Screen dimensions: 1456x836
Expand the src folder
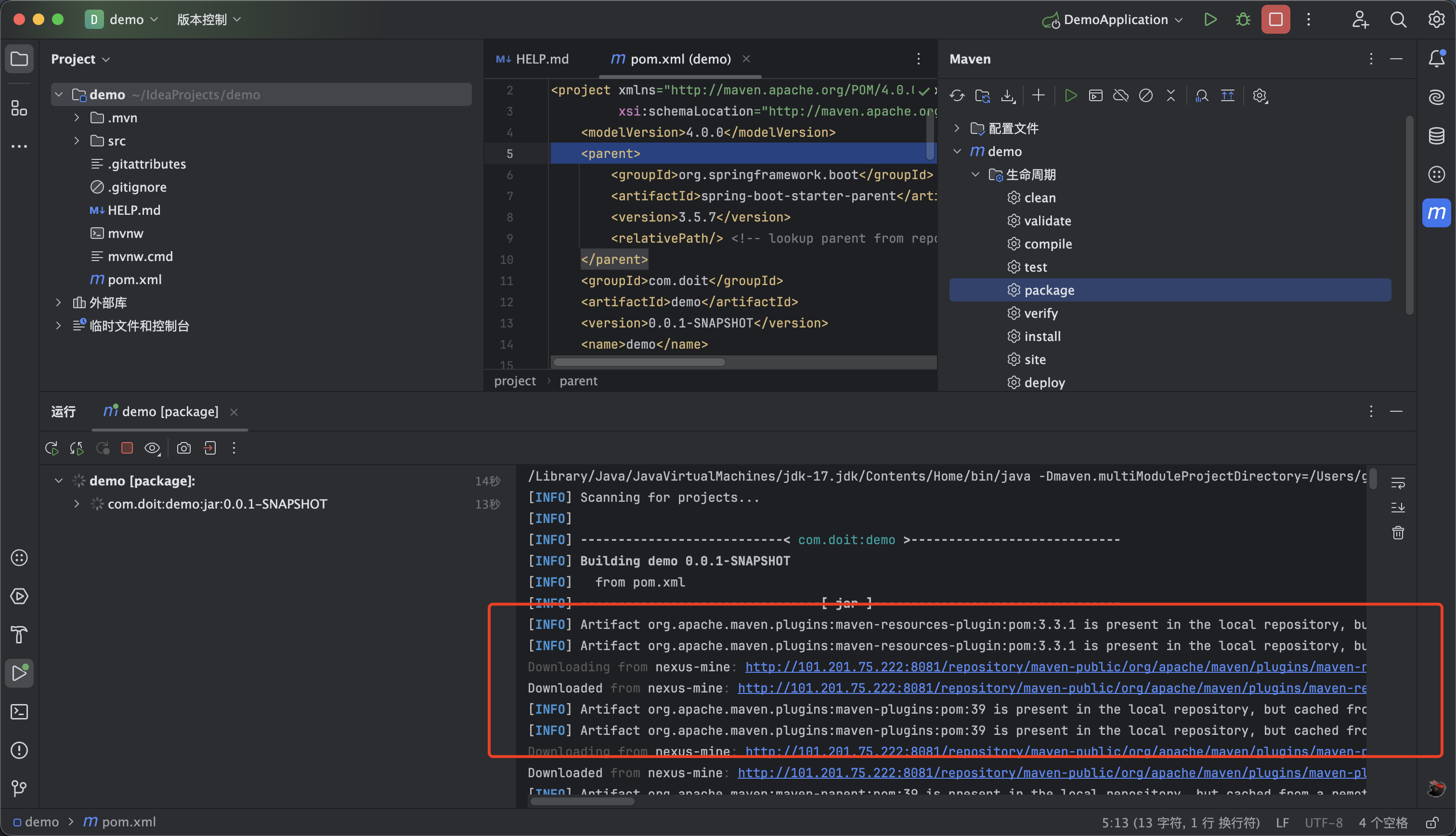coord(77,141)
